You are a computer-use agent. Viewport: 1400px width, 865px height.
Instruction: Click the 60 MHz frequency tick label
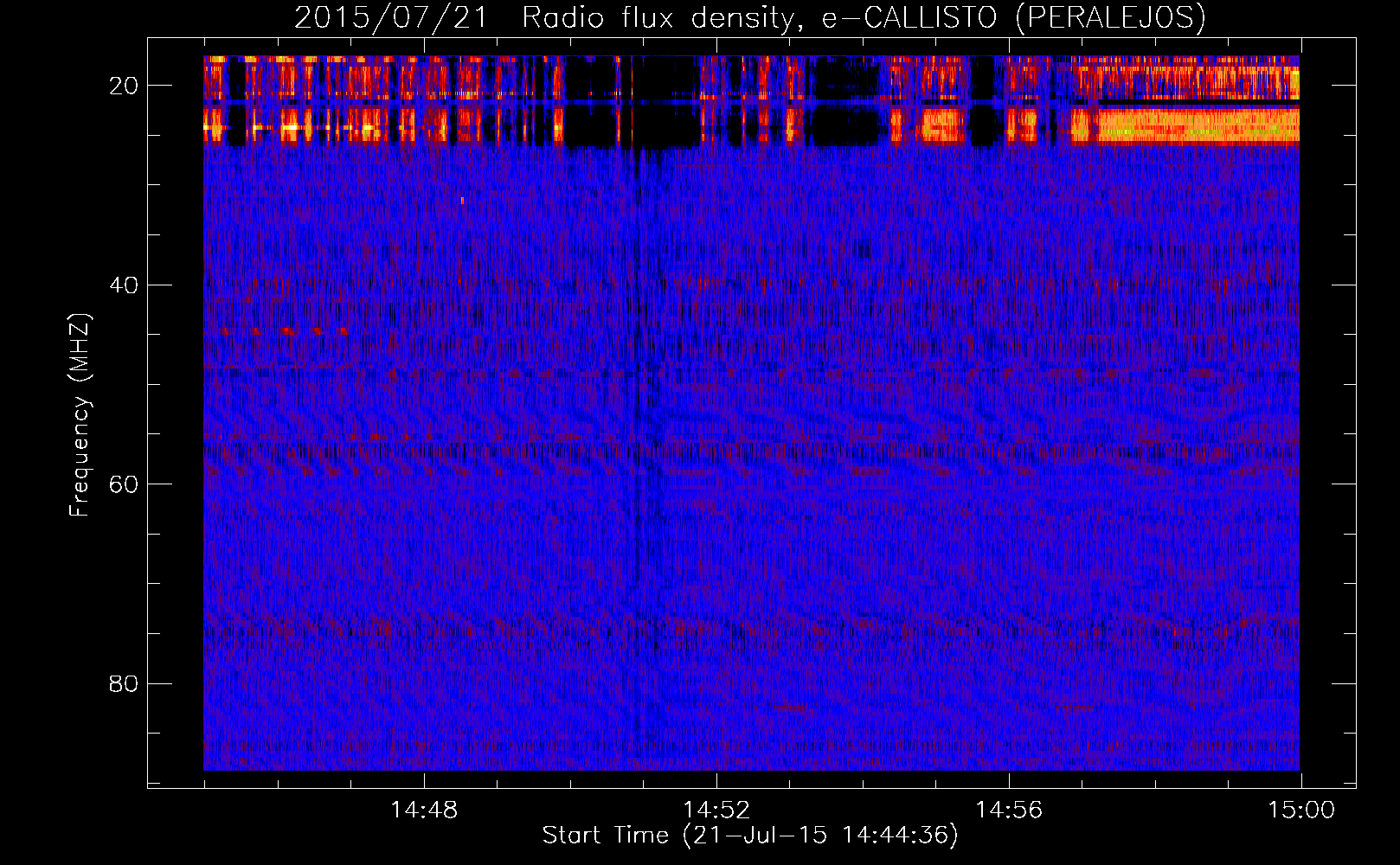click(x=125, y=484)
